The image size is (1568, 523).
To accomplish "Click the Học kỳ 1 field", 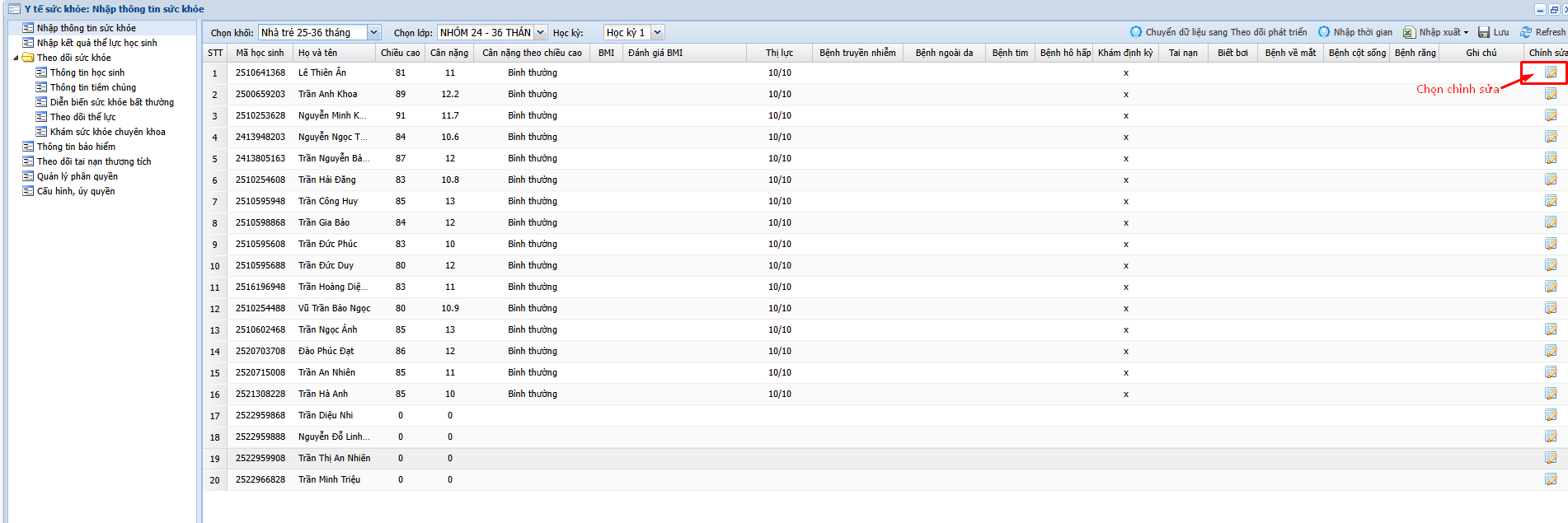I will tap(627, 32).
